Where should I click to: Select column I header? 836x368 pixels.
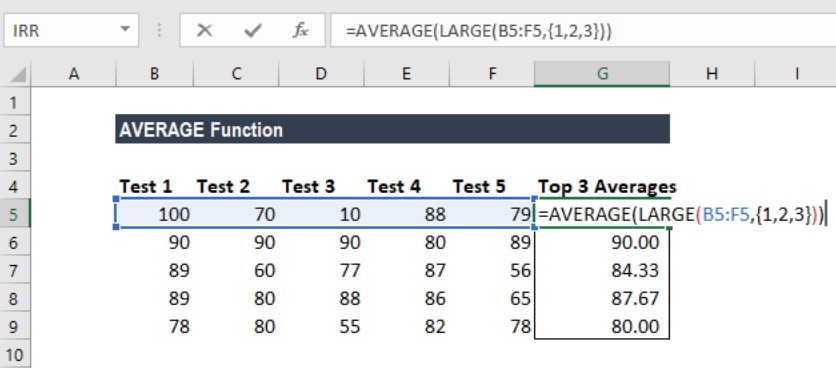pyautogui.click(x=795, y=74)
